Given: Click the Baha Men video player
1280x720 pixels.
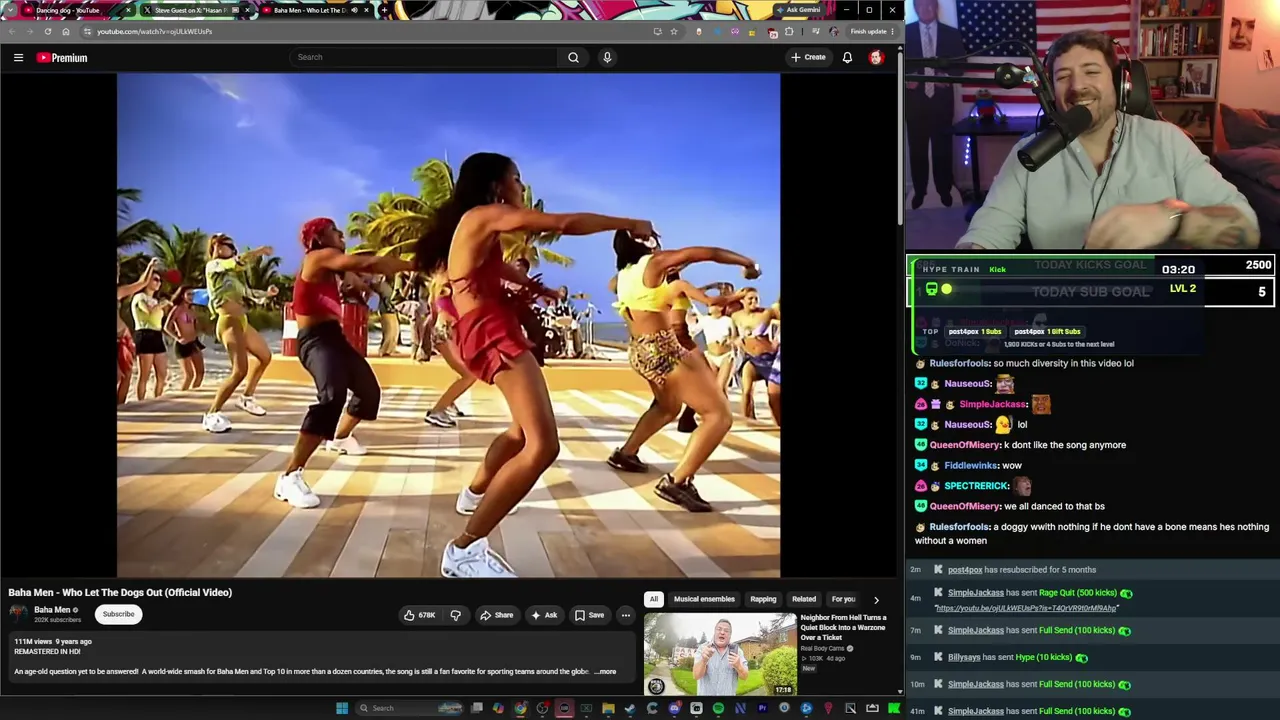Looking at the screenshot, I should (448, 325).
